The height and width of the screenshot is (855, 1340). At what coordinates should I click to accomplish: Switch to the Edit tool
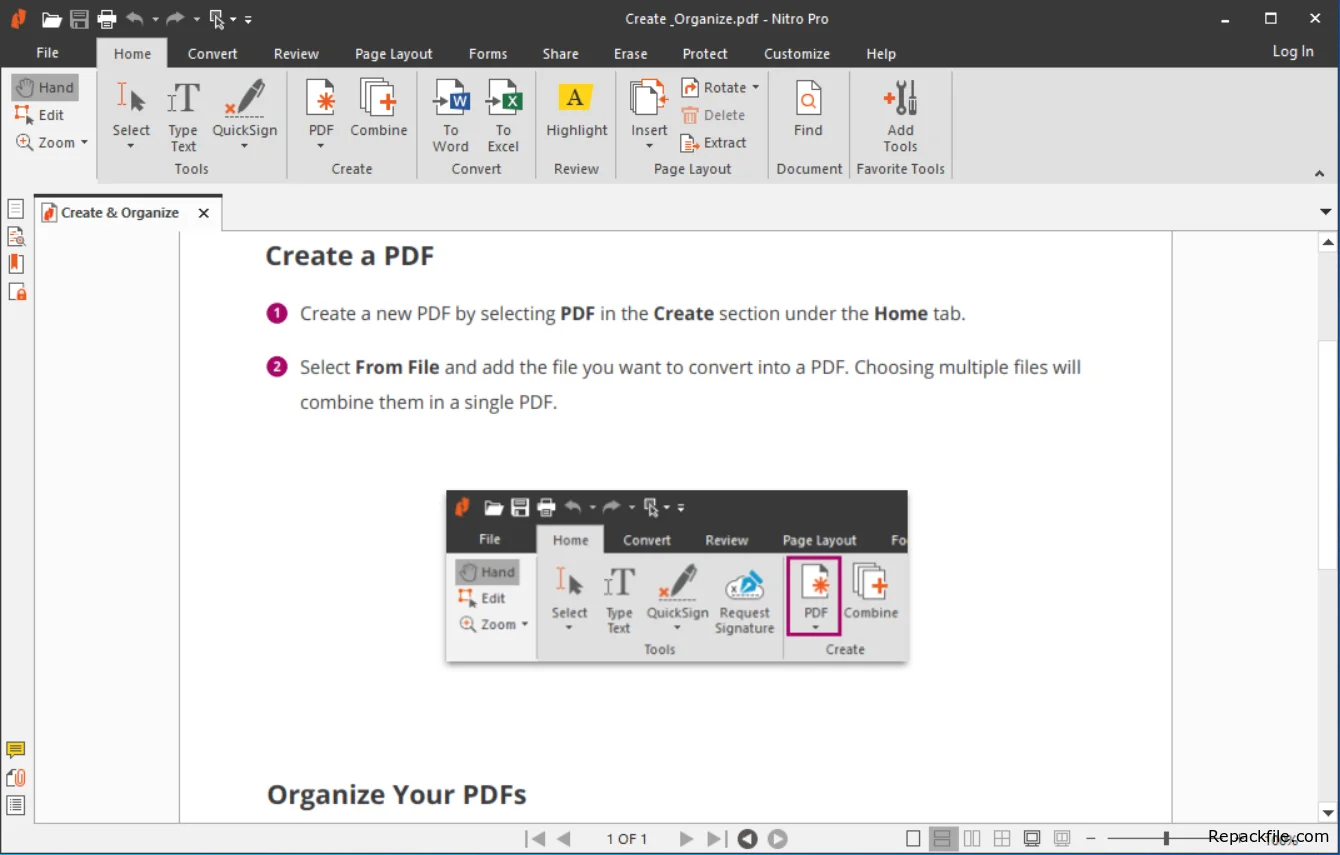pos(40,115)
